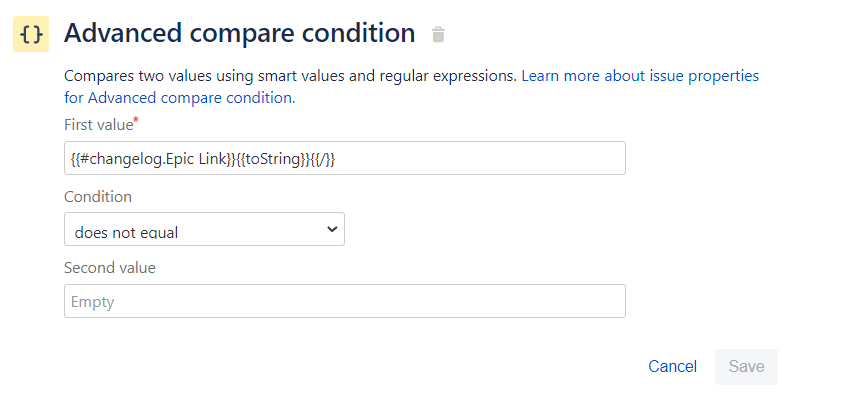Place cursor at the {{toString}} smart value text
The image size is (852, 397).
(272, 159)
